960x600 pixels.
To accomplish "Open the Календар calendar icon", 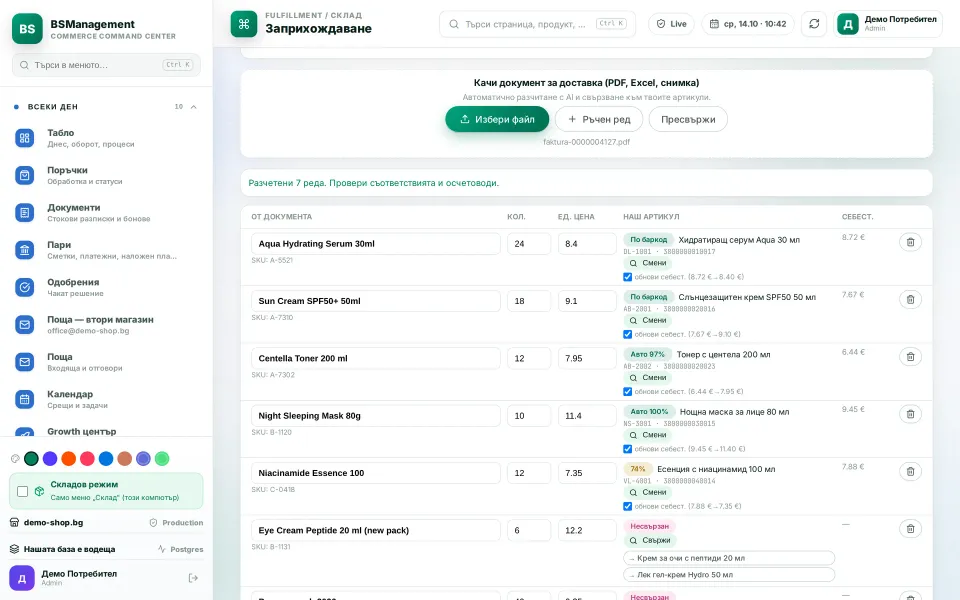I will tap(24, 399).
